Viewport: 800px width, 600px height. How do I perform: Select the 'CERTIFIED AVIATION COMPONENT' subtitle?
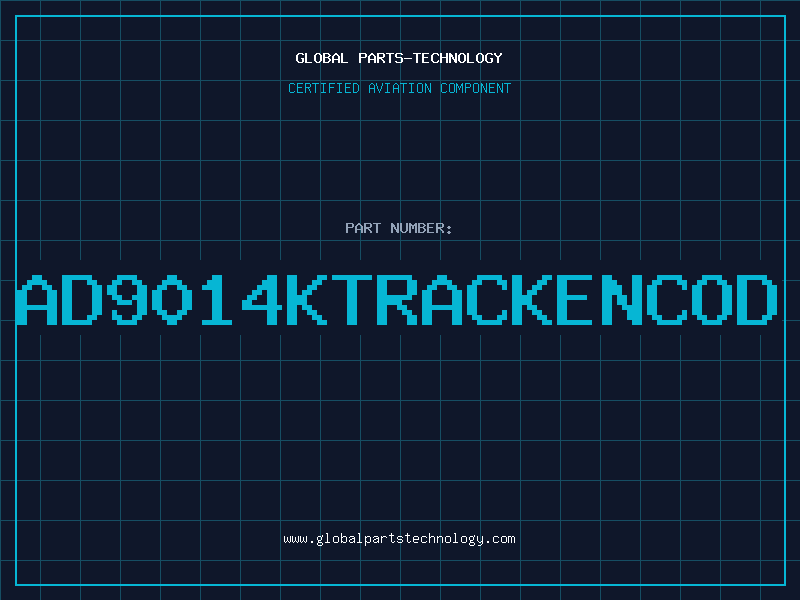pyautogui.click(x=399, y=88)
